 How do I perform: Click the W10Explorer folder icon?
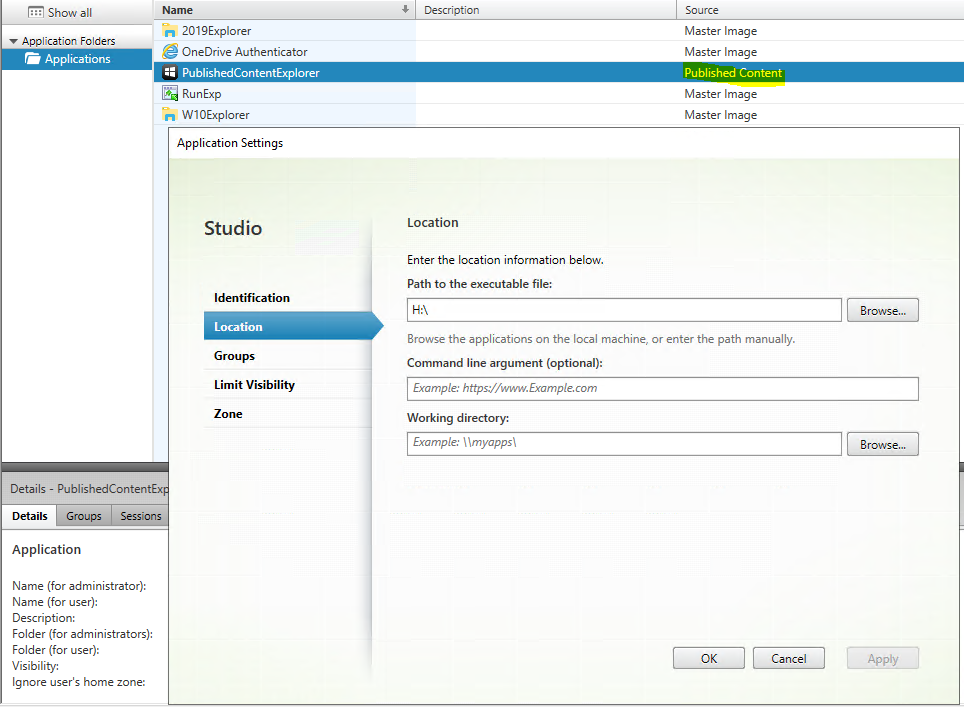coord(170,115)
